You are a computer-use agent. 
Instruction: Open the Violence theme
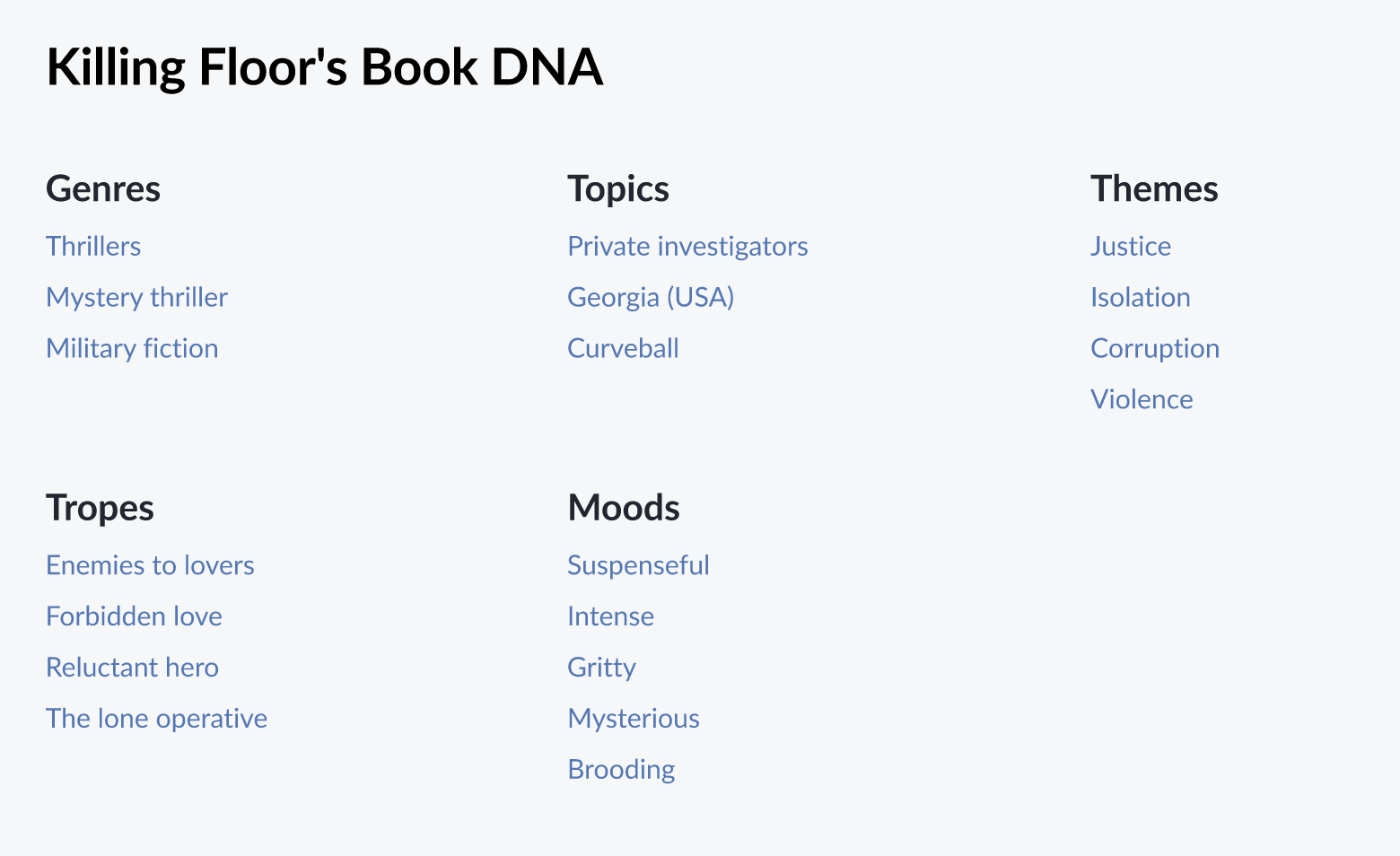click(1142, 399)
